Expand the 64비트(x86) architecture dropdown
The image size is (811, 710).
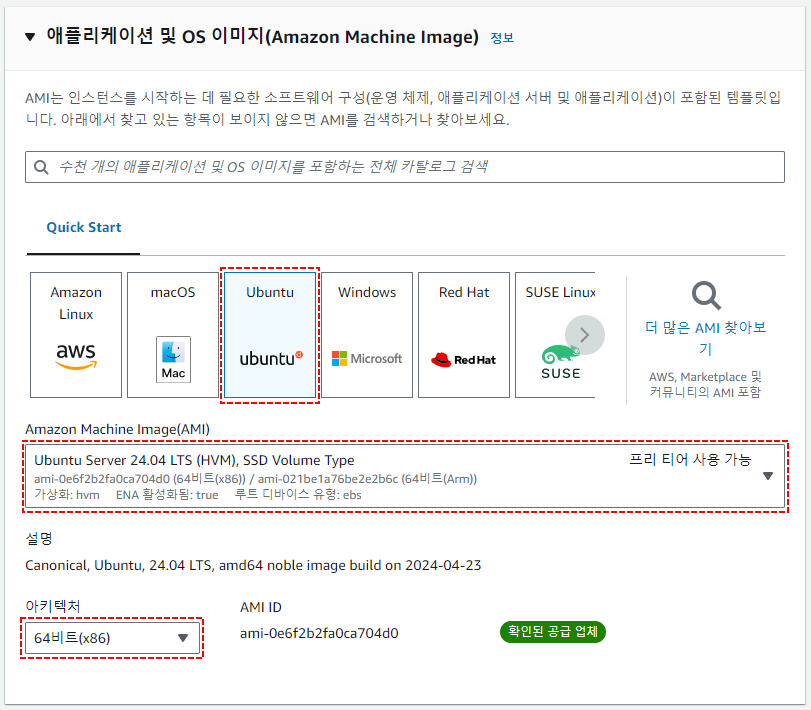point(112,638)
